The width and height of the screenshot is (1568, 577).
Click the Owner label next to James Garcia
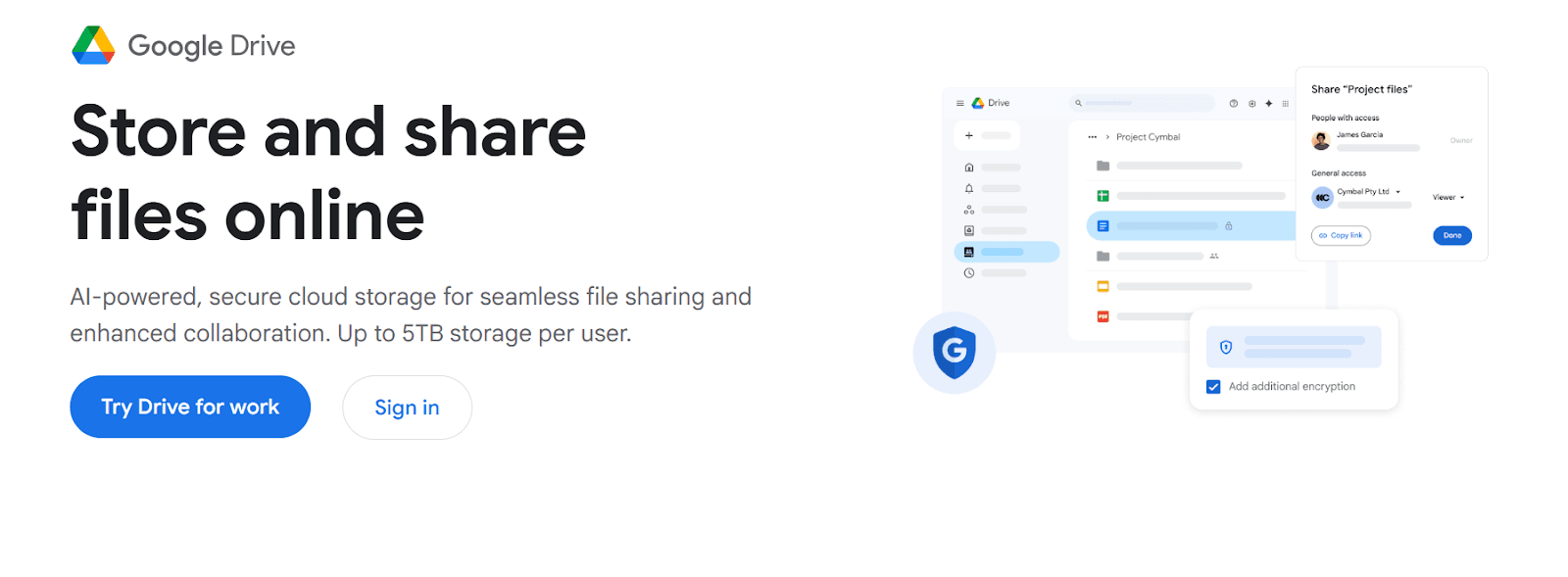coord(1461,141)
